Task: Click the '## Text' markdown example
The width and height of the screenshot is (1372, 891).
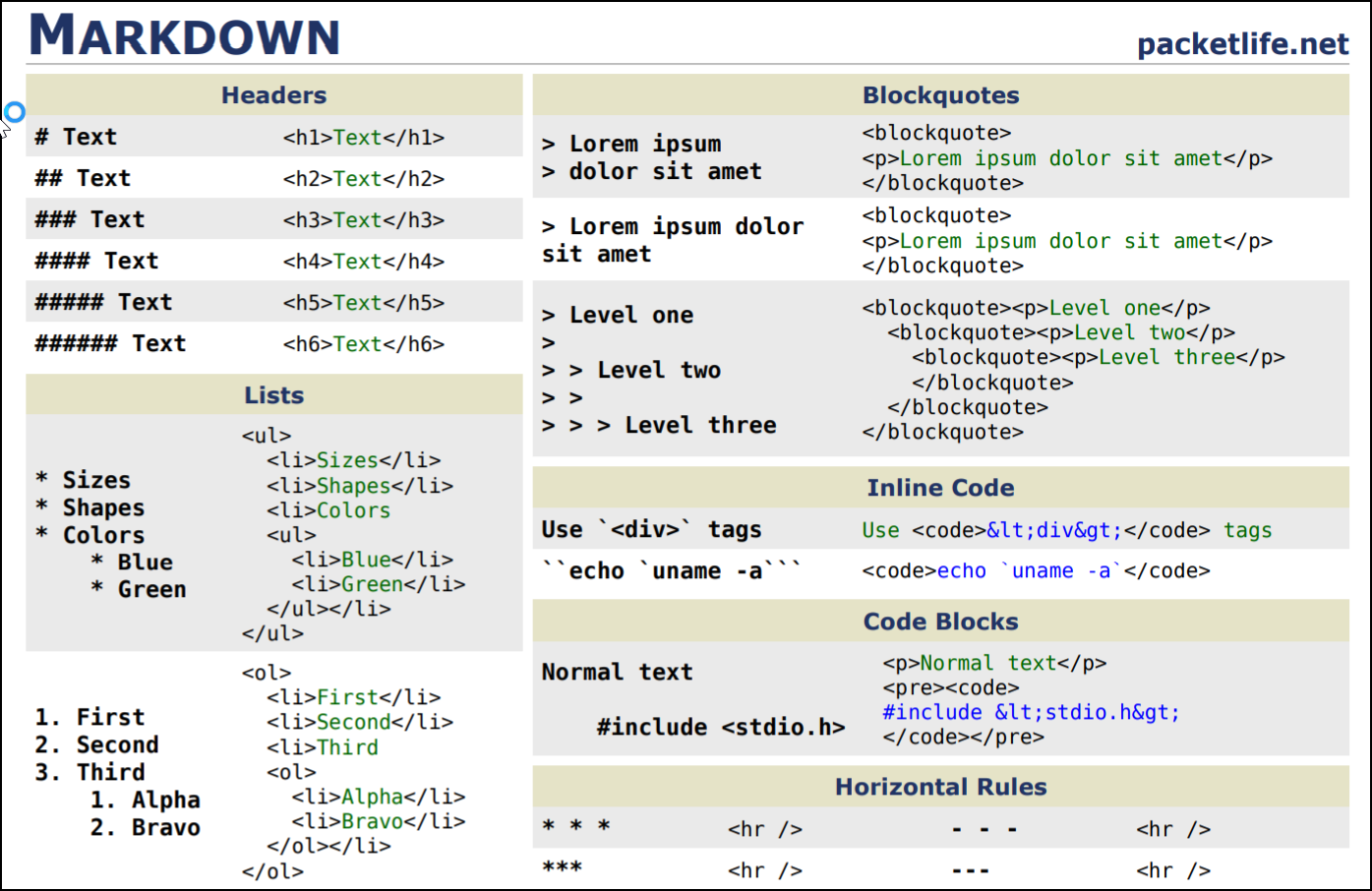Action: [83, 178]
